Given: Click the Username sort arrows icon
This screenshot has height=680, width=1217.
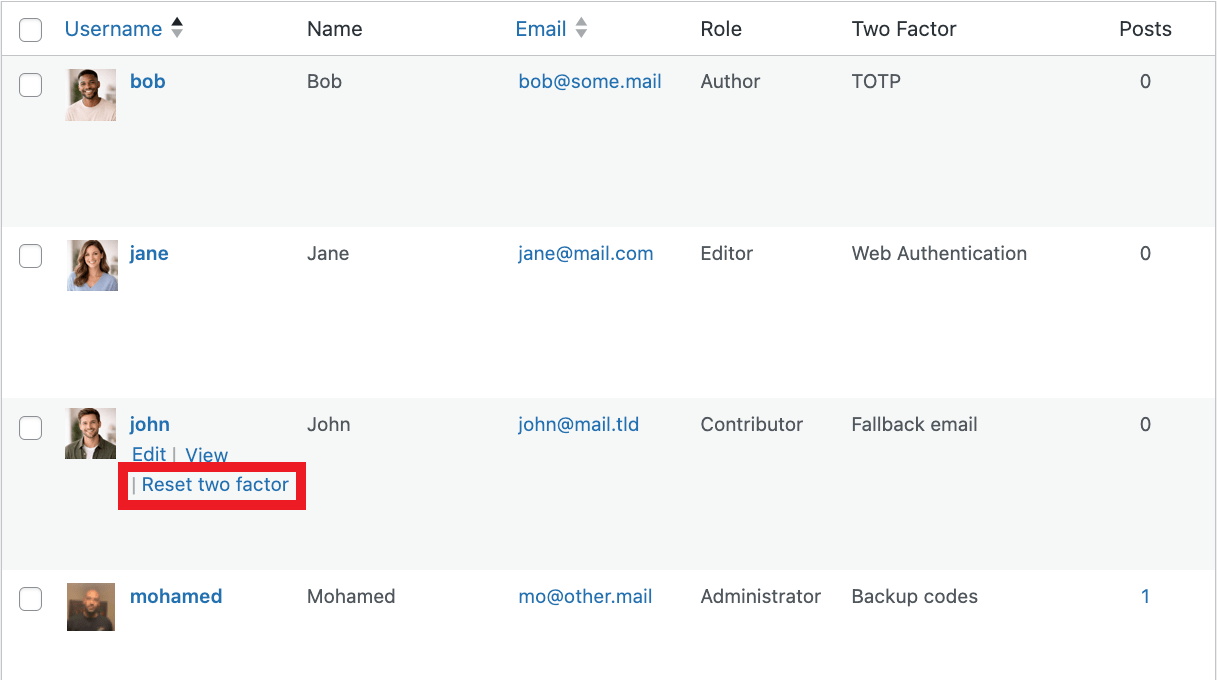Looking at the screenshot, I should (176, 29).
